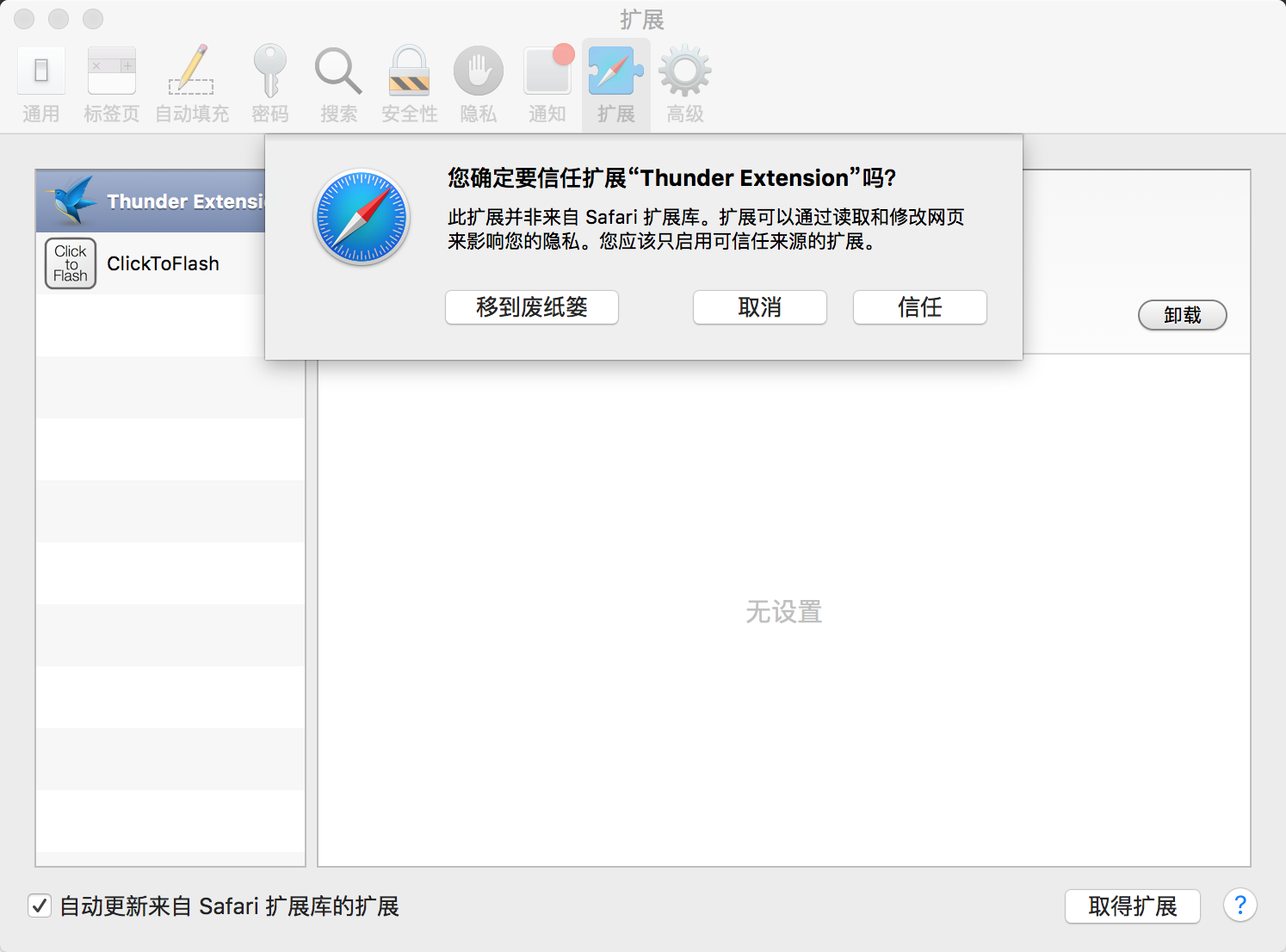Click the window title 扩展
Viewport: 1286px width, 952px height.
pos(642,20)
